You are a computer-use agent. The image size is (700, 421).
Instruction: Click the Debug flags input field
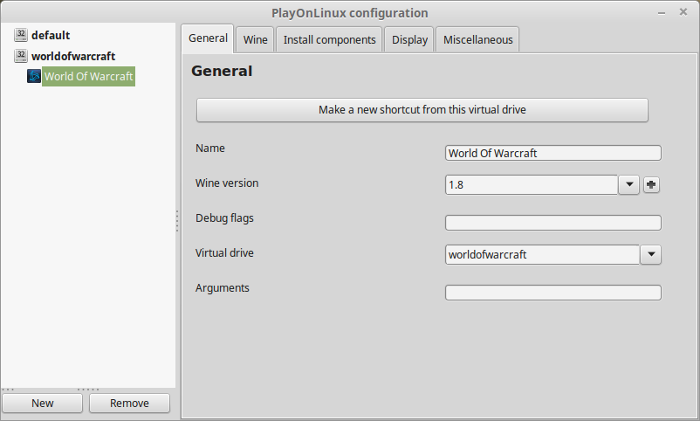pyautogui.click(x=553, y=223)
